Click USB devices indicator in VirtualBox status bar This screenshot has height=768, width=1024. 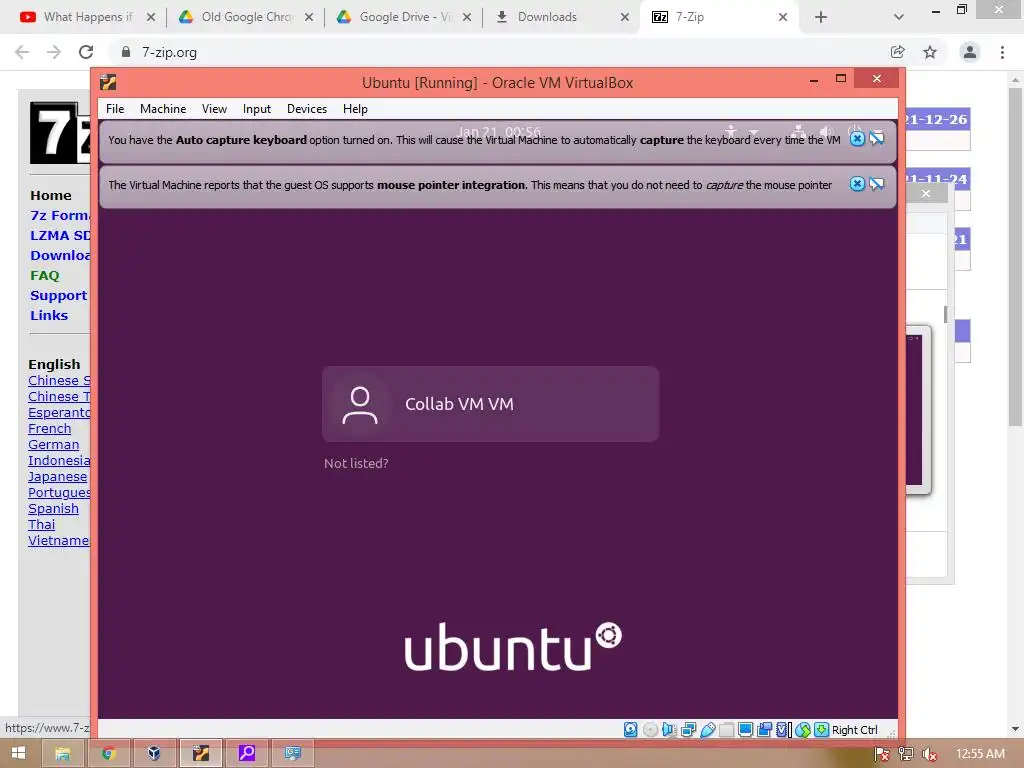click(707, 729)
